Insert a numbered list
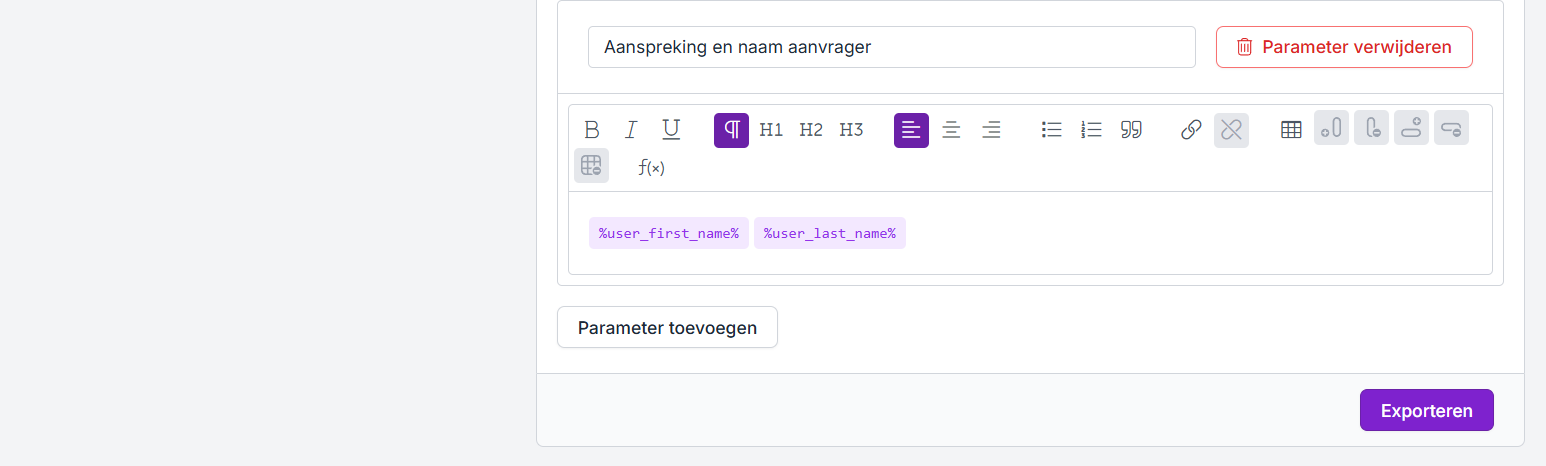Image resolution: width=1546 pixels, height=466 pixels. 1091,130
